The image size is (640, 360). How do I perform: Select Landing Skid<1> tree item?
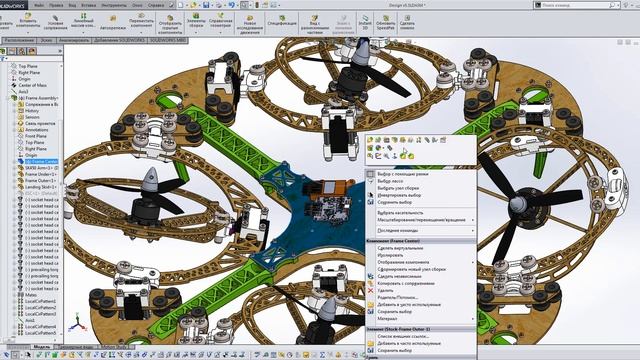40,187
